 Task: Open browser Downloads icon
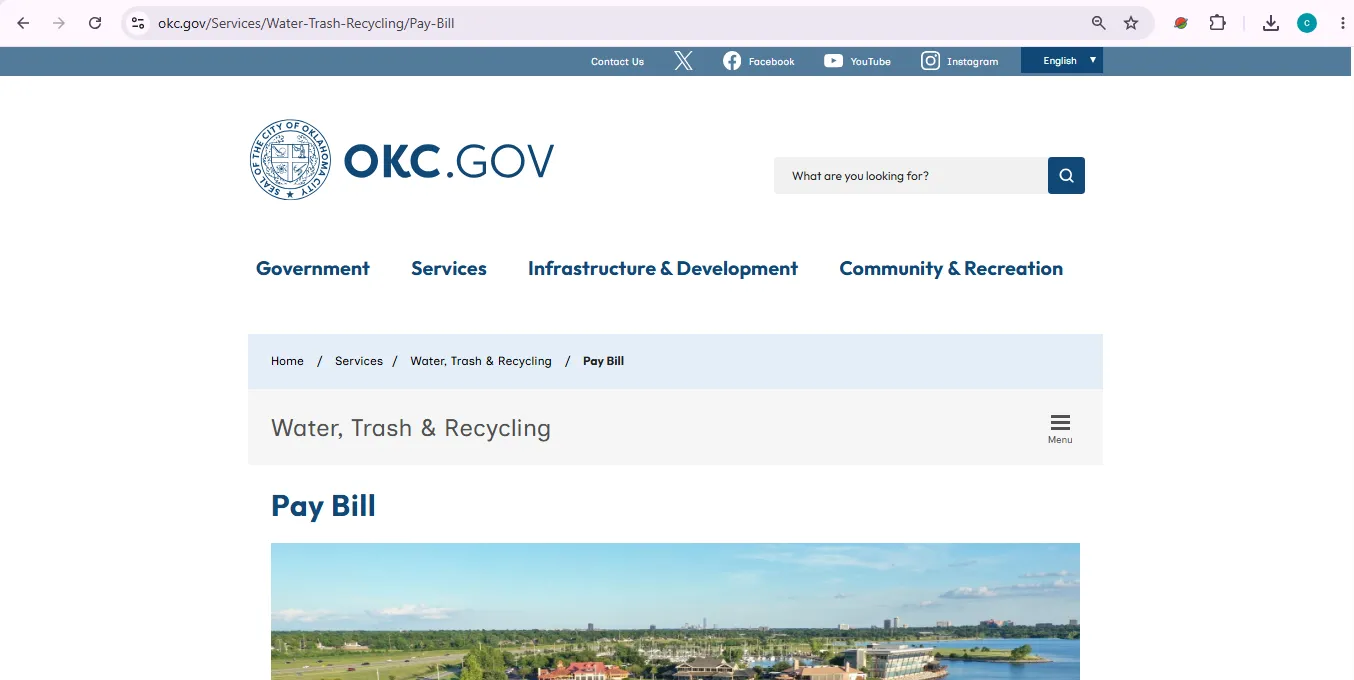coord(1271,23)
